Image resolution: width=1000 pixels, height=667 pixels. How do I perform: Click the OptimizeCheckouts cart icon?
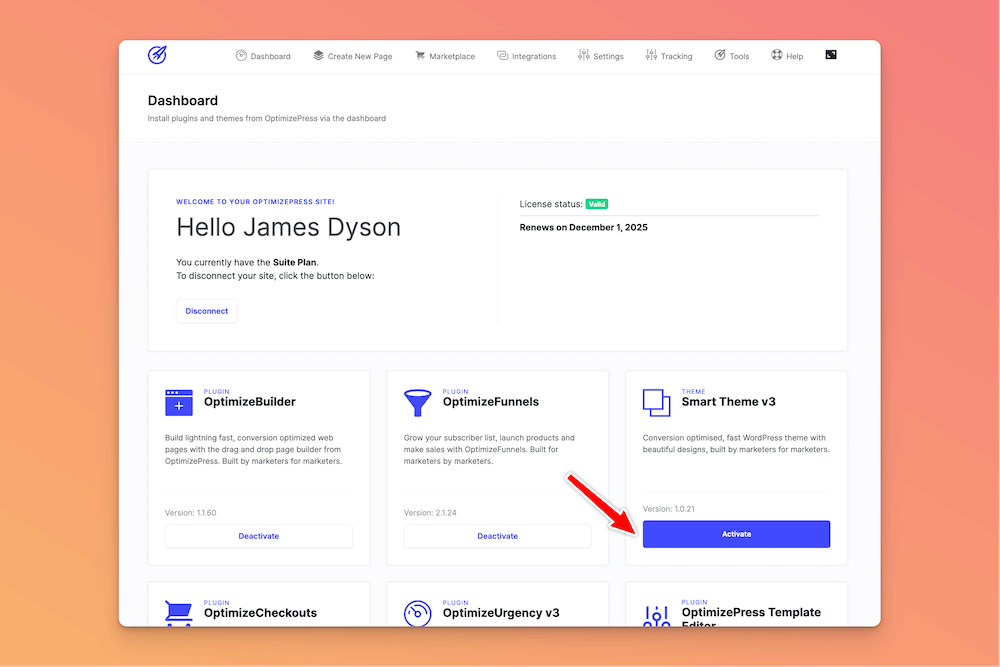[x=179, y=613]
